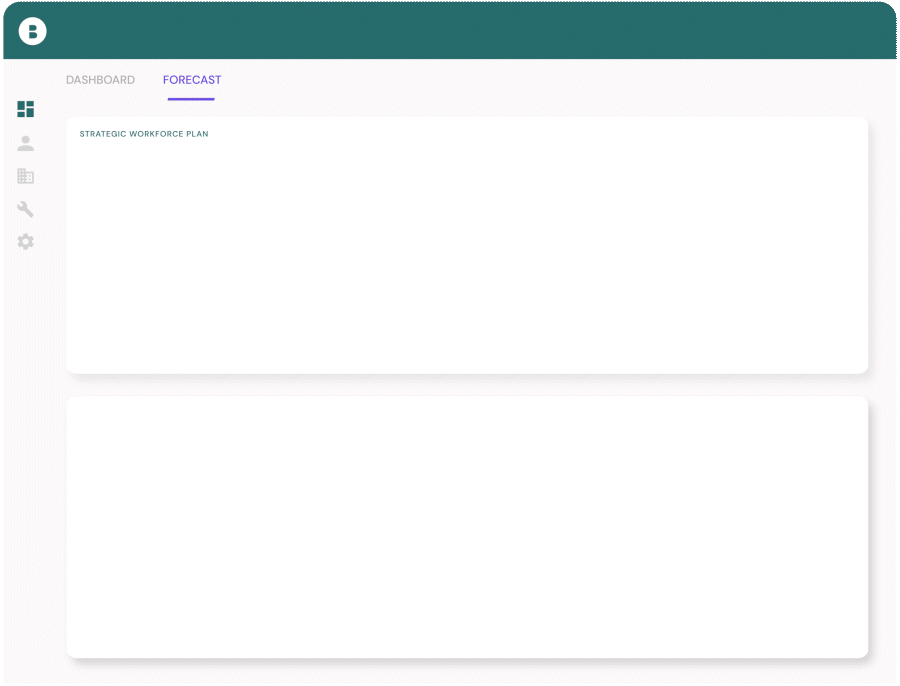Select the person profile icon in sidebar
900x686 pixels.
pyautogui.click(x=26, y=143)
